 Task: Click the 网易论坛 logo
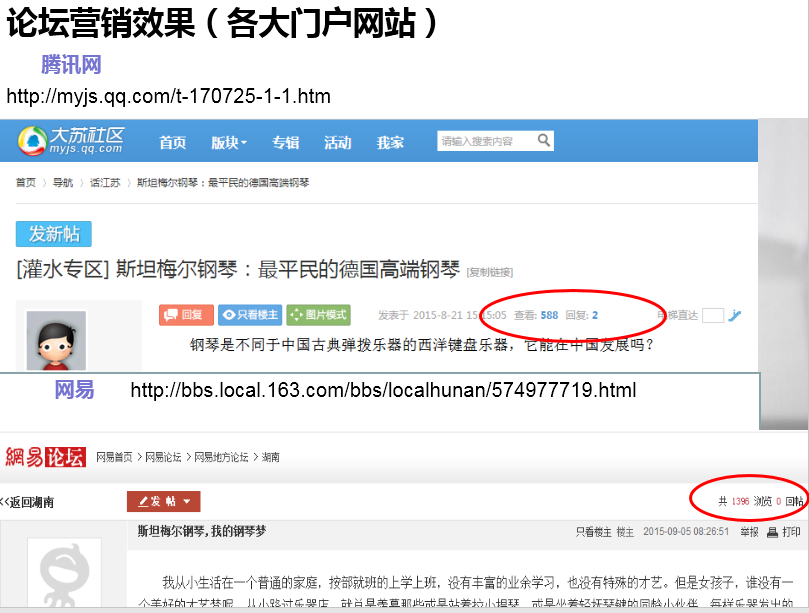click(x=45, y=457)
